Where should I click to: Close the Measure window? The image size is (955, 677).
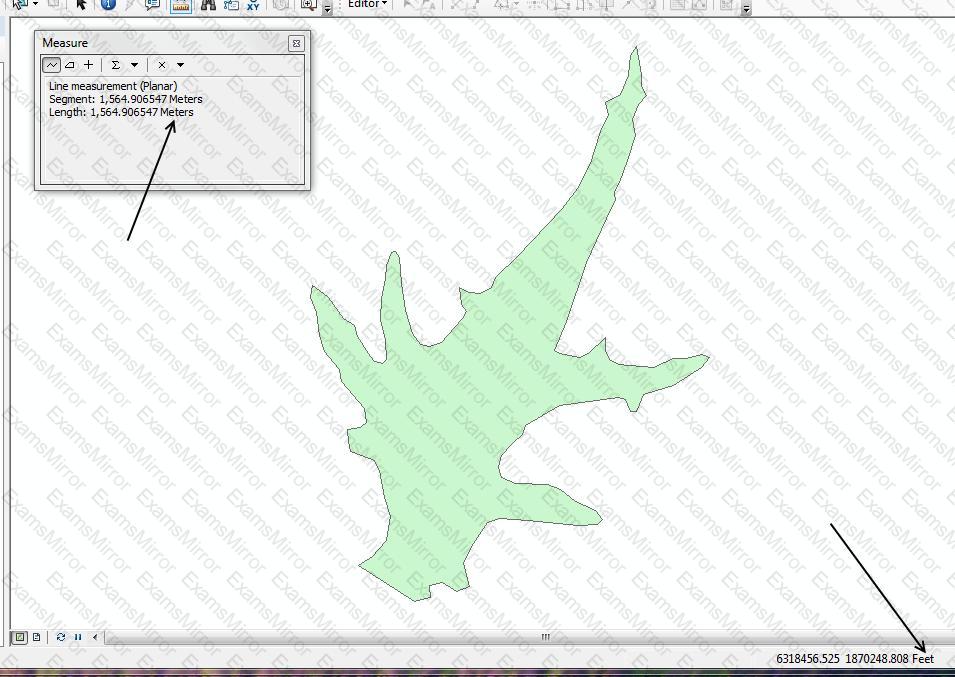[296, 43]
